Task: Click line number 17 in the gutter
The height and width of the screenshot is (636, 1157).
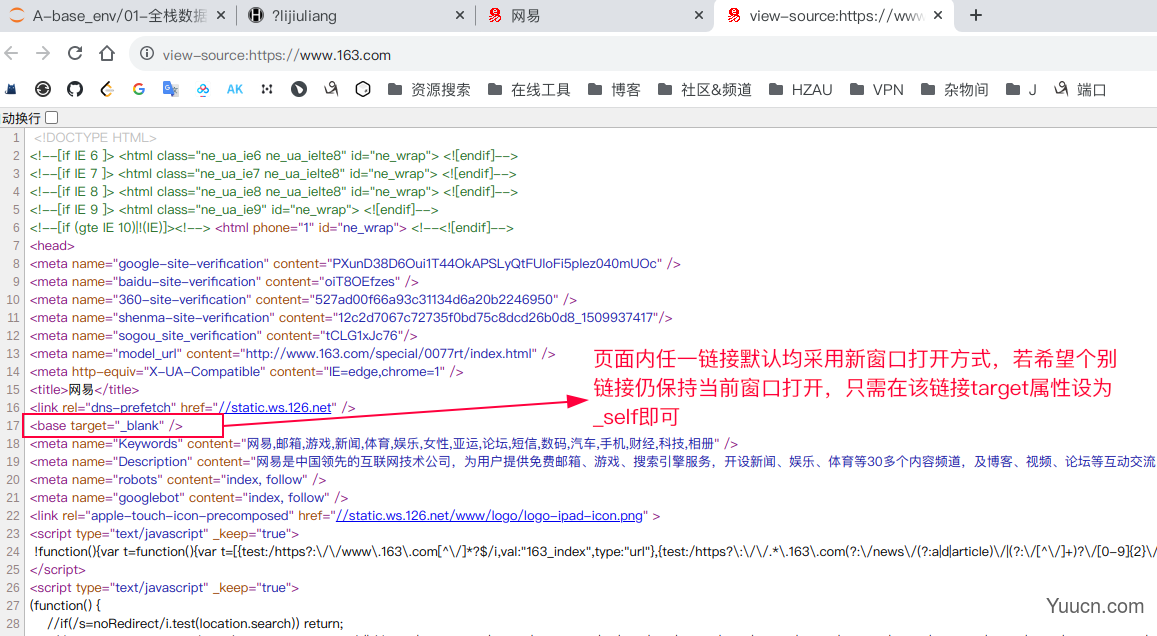Action: pyautogui.click(x=13, y=425)
